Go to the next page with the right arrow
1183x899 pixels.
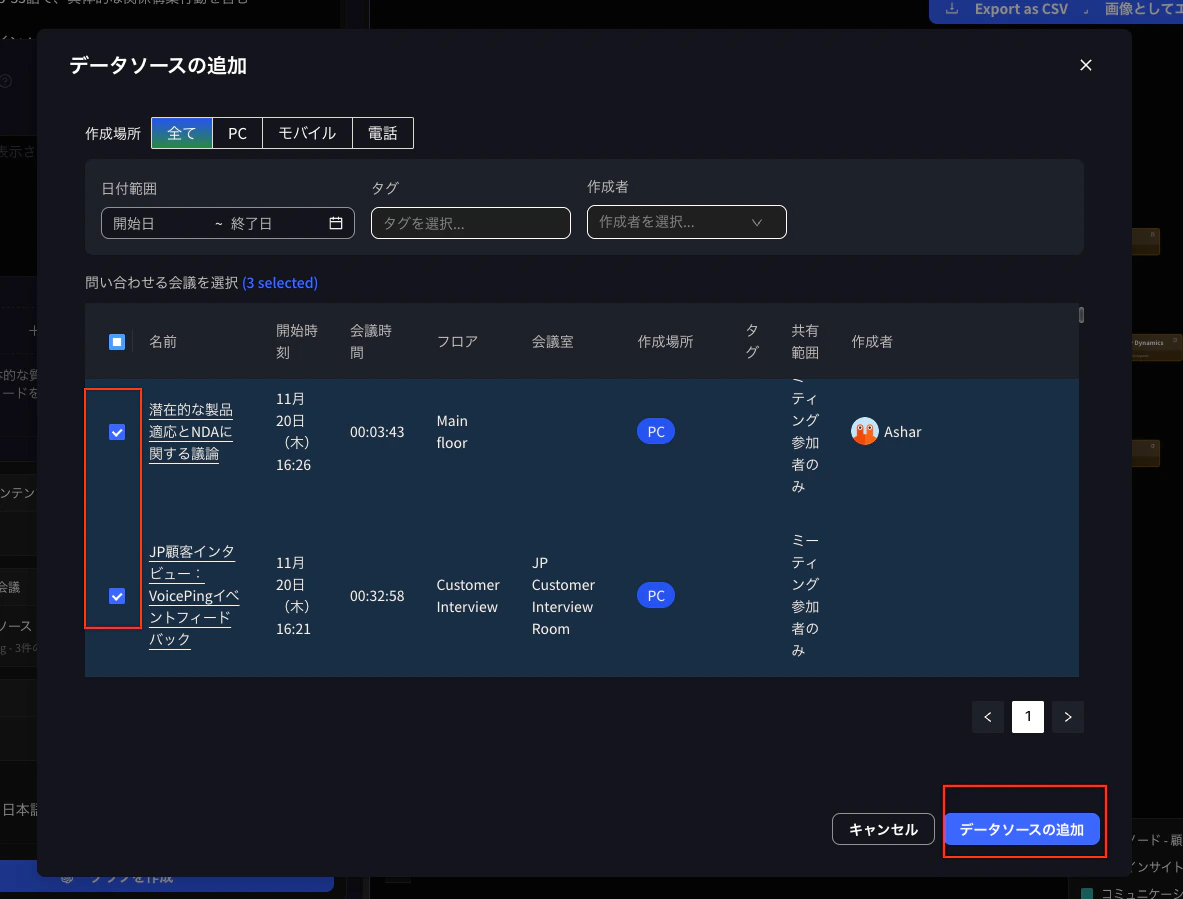[1067, 717]
